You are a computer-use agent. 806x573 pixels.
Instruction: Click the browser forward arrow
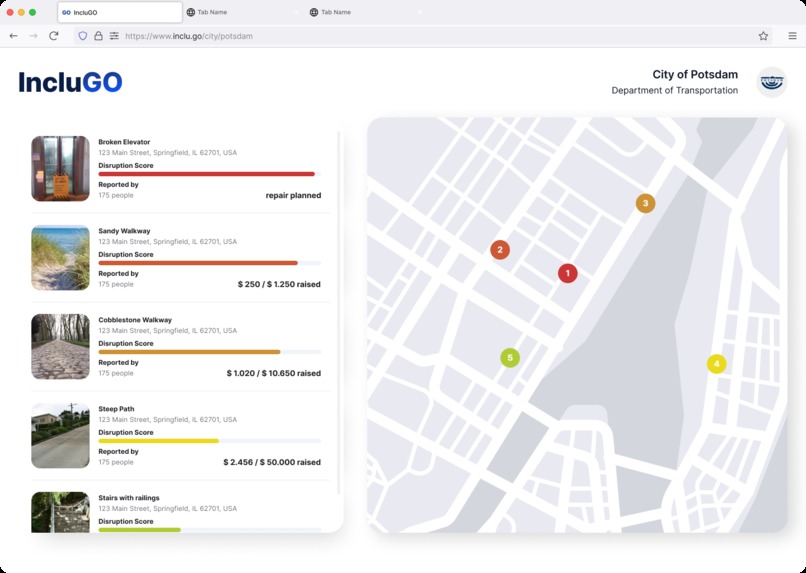(x=33, y=36)
